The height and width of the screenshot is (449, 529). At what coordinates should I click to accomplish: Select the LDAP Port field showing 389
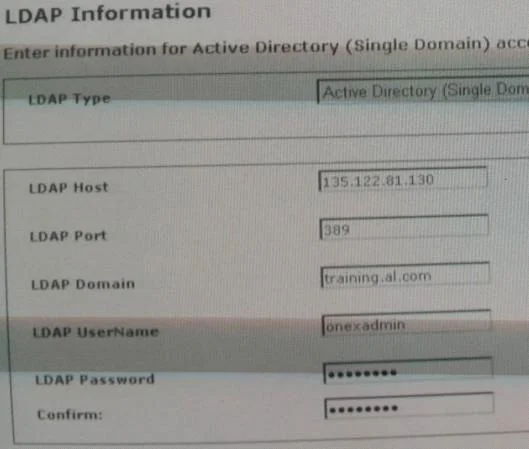click(404, 228)
